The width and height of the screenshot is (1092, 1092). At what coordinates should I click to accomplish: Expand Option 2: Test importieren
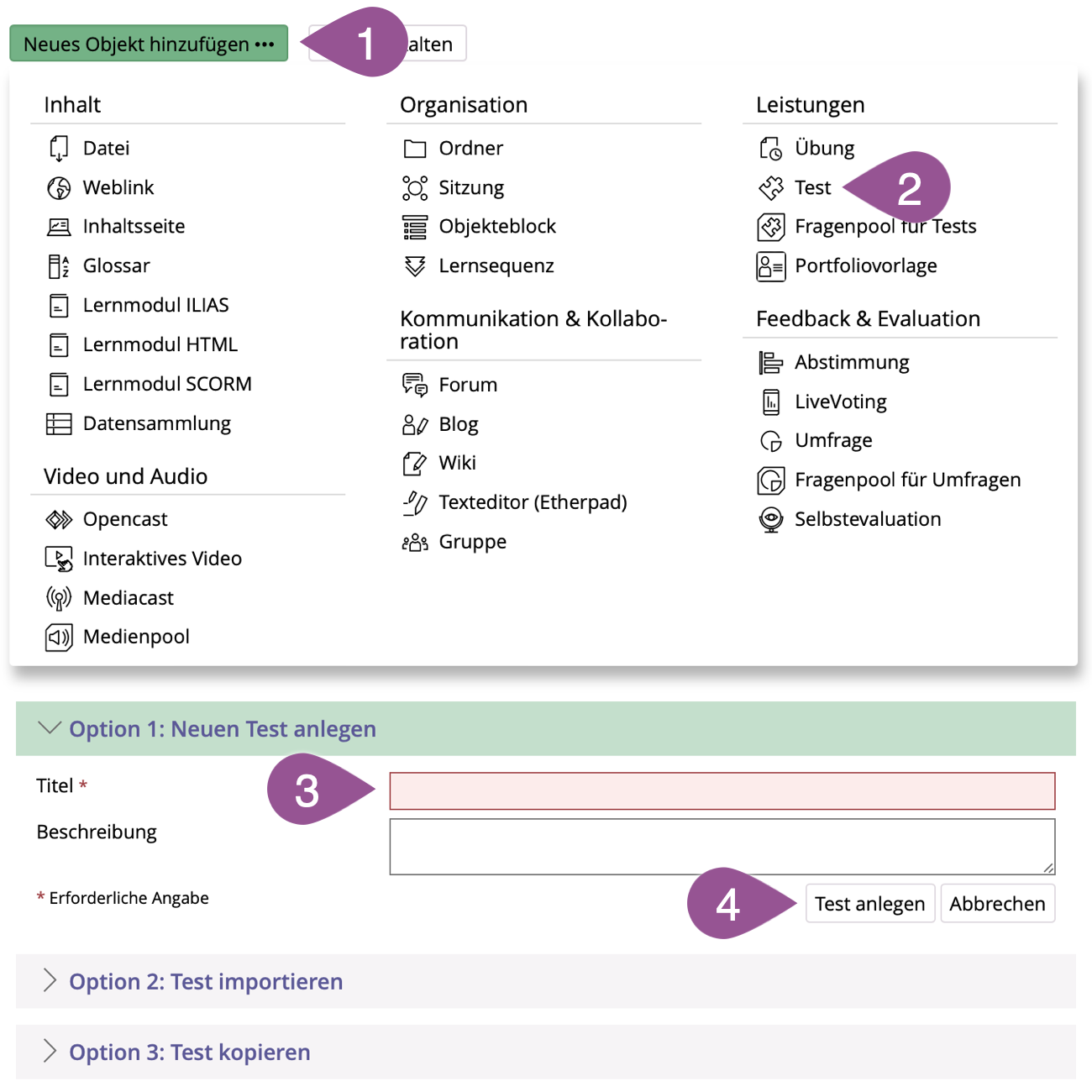tap(205, 981)
